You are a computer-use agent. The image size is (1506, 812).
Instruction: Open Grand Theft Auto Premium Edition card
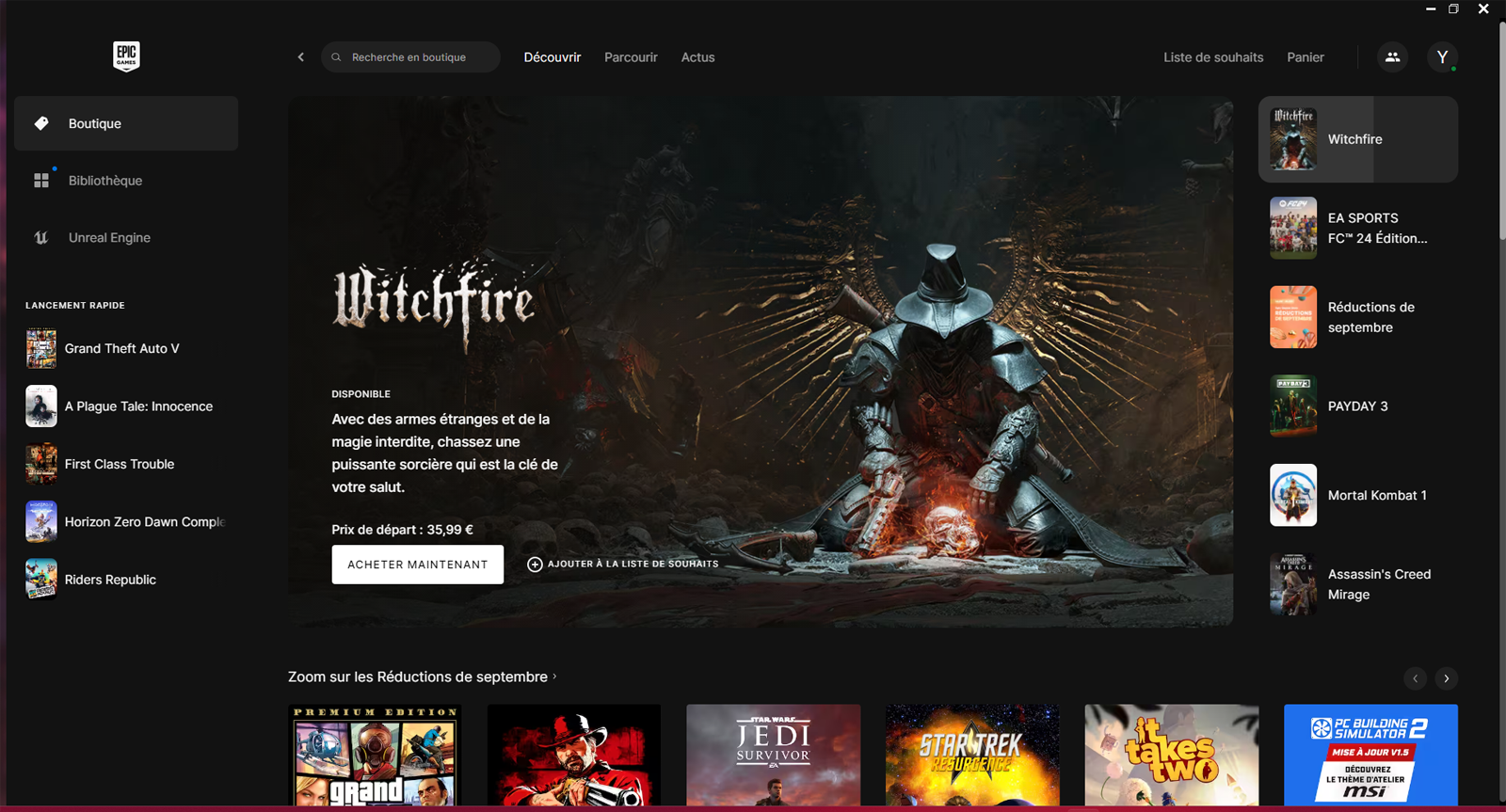tap(375, 755)
